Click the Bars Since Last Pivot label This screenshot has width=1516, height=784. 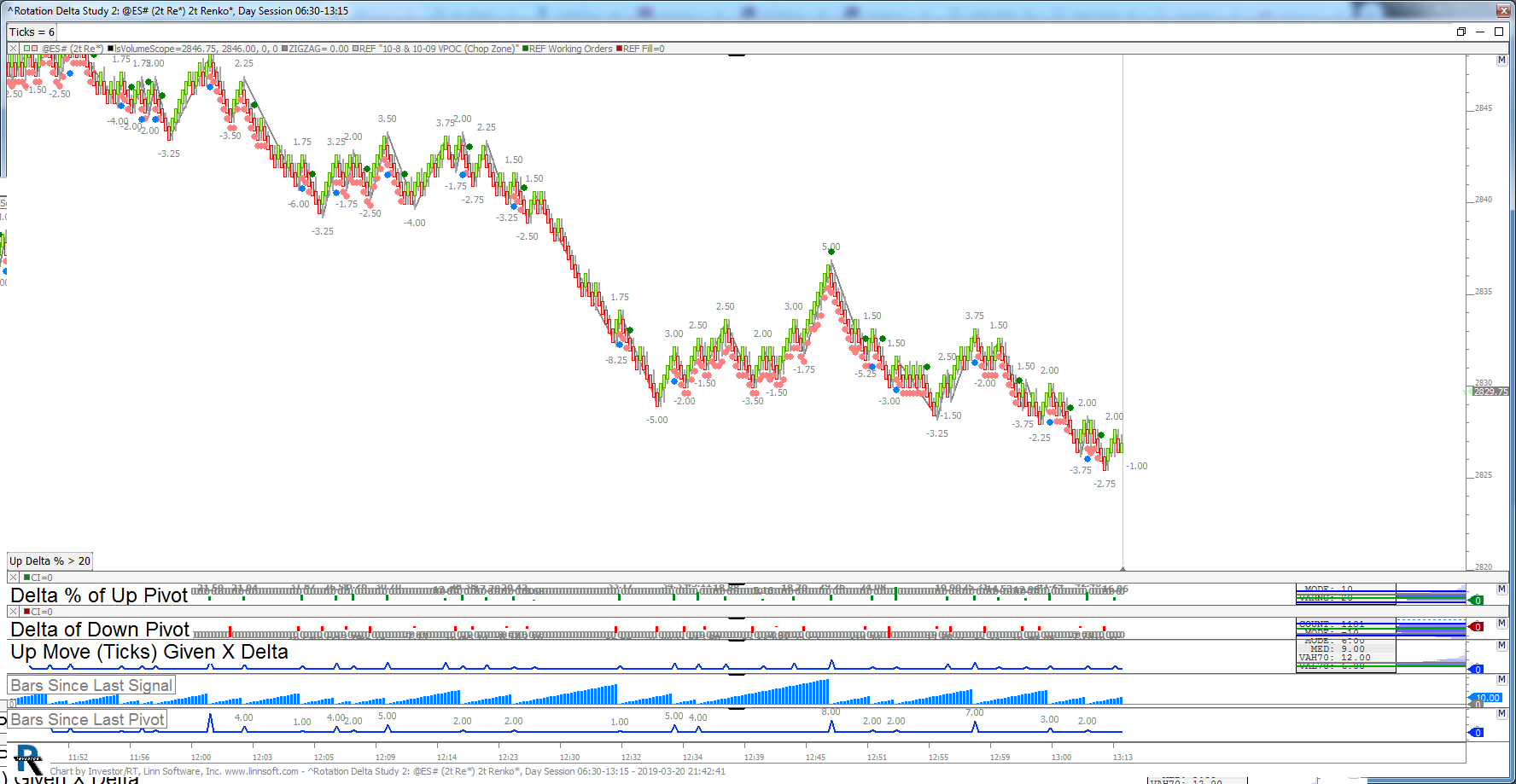click(x=87, y=719)
